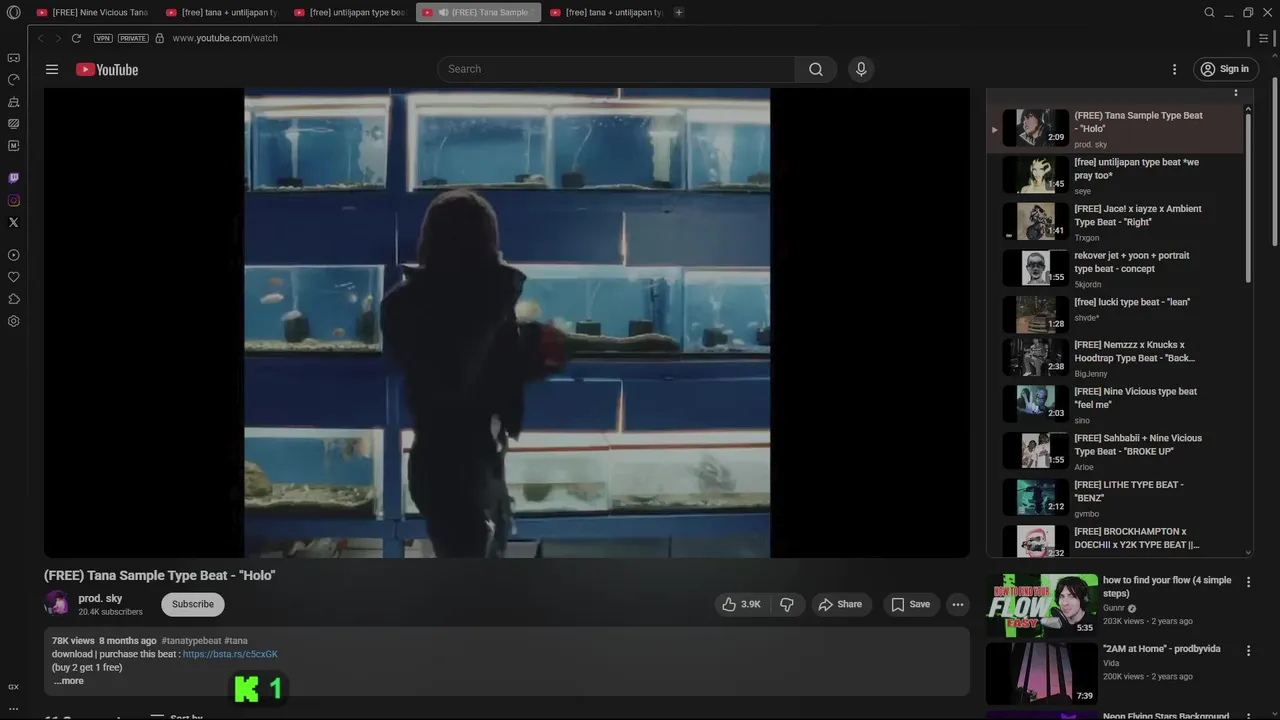Open the Opera menu logo button
The image size is (1280, 720).
click(13, 12)
